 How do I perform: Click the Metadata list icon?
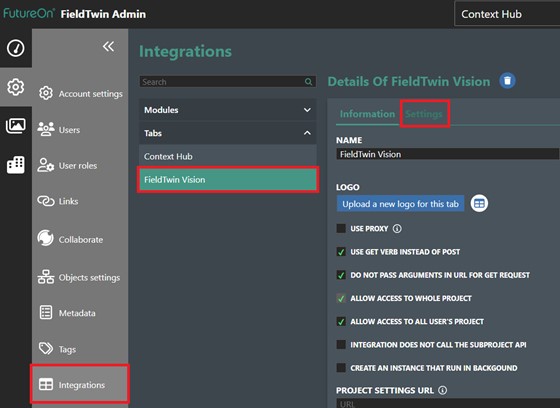46,313
